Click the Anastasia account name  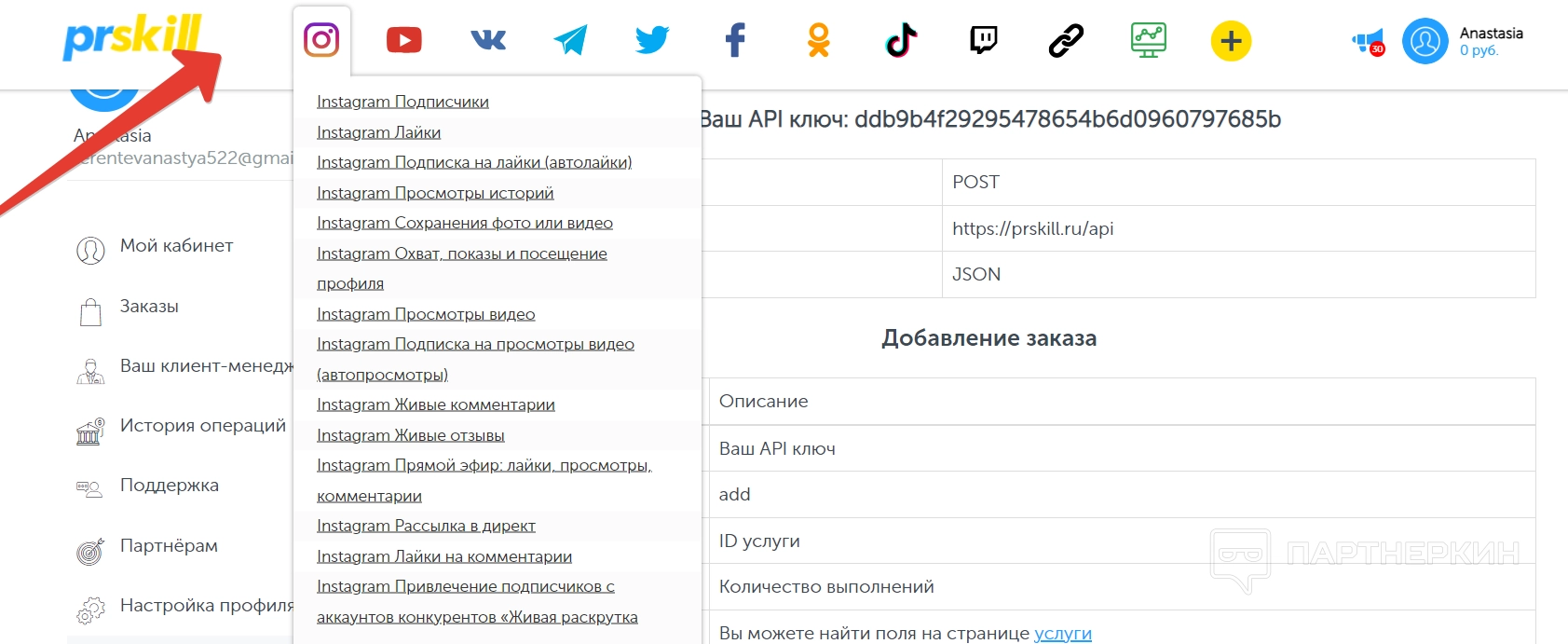[x=1492, y=33]
